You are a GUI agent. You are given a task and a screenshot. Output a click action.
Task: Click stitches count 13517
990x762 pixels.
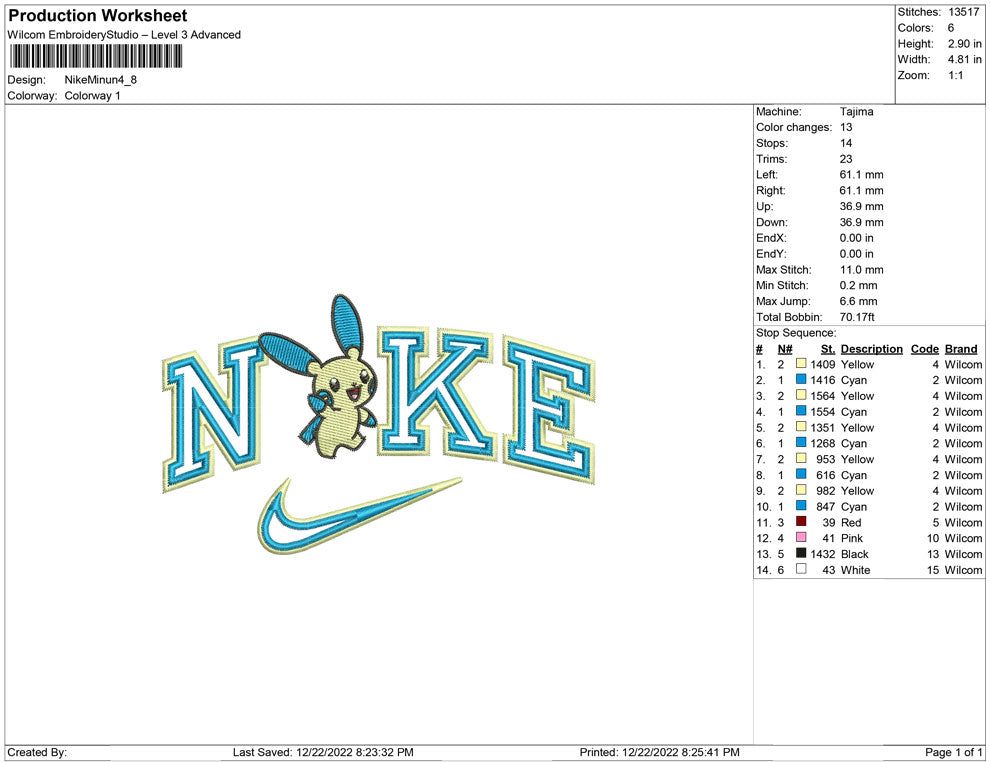964,12
